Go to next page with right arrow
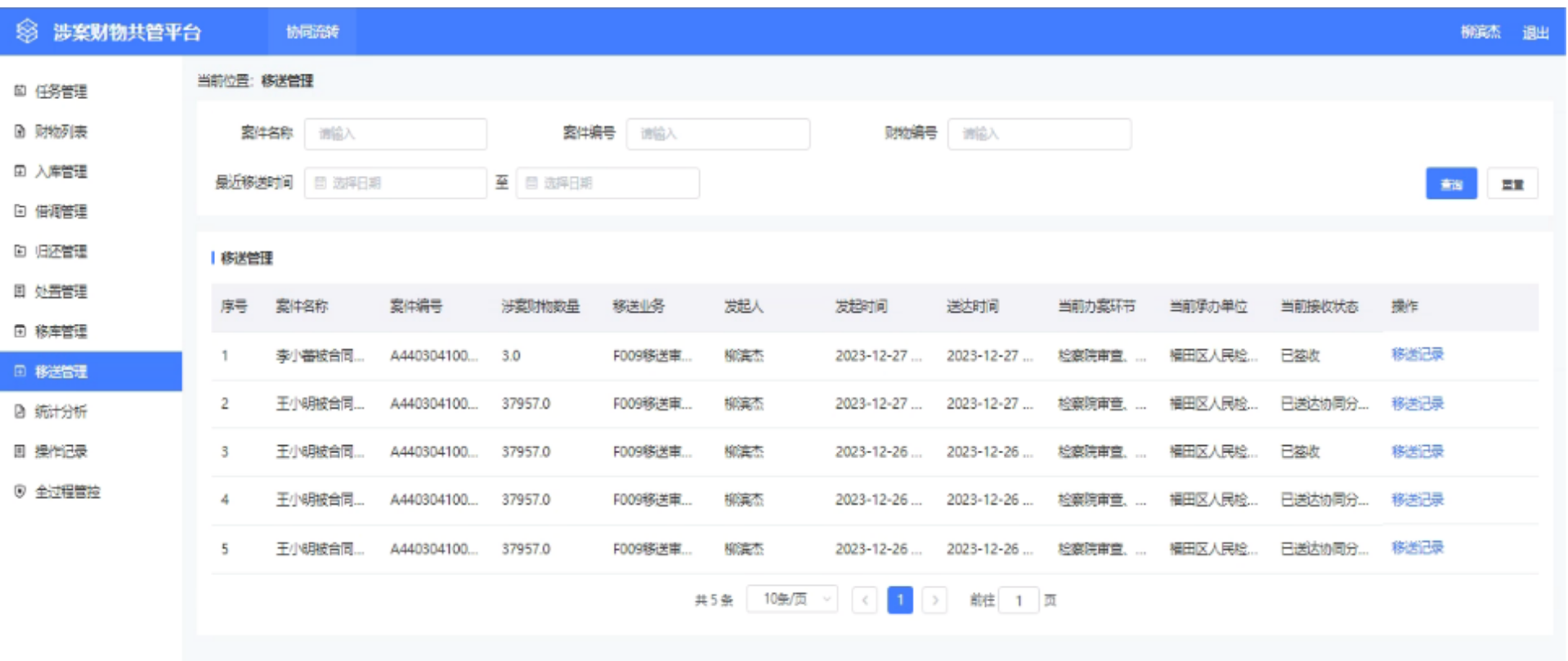1568x661 pixels. pos(934,600)
